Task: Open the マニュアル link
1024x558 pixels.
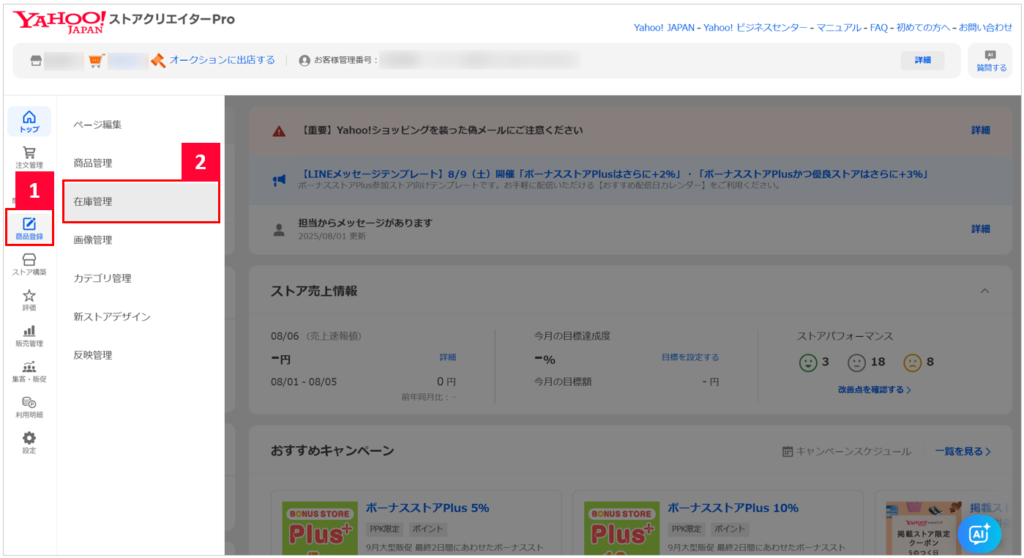Action: pos(839,27)
